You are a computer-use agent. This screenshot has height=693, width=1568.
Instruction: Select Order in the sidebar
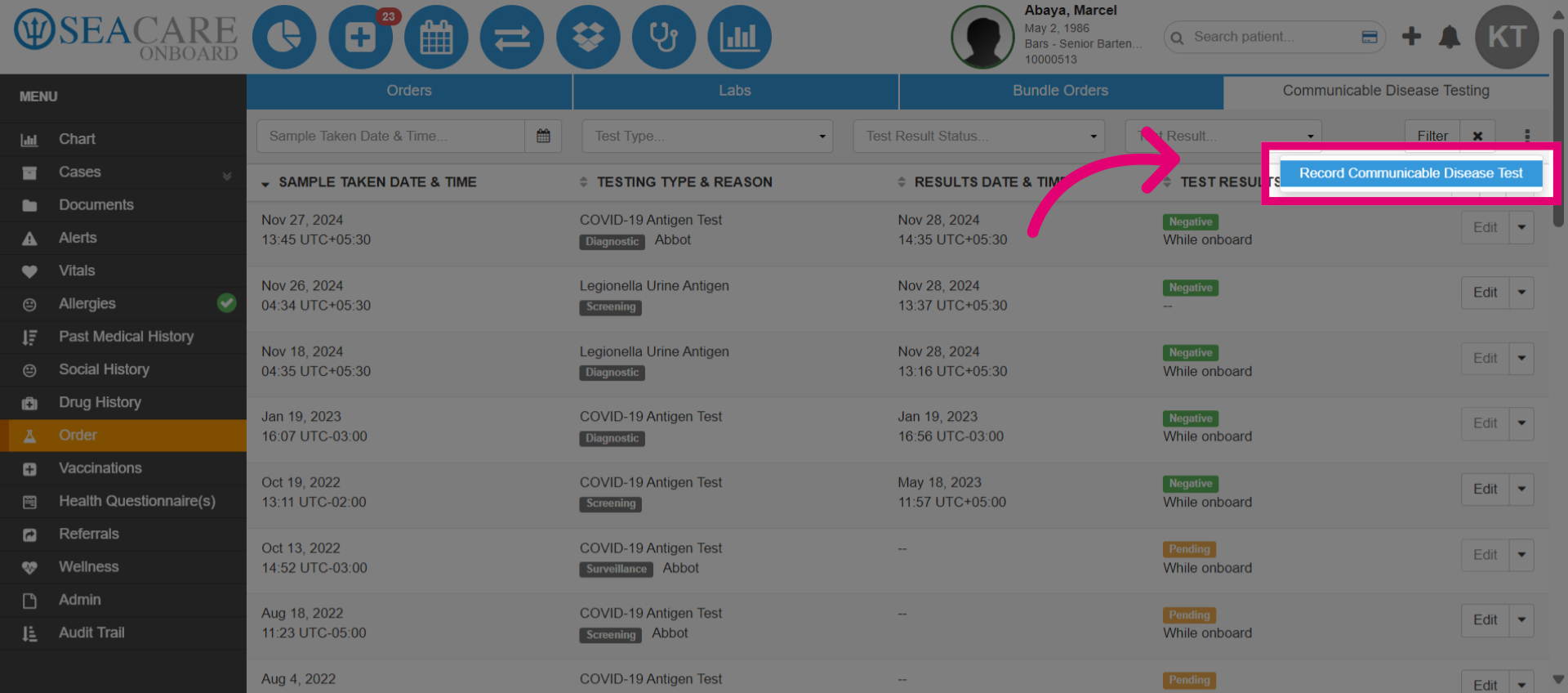pyautogui.click(x=123, y=436)
